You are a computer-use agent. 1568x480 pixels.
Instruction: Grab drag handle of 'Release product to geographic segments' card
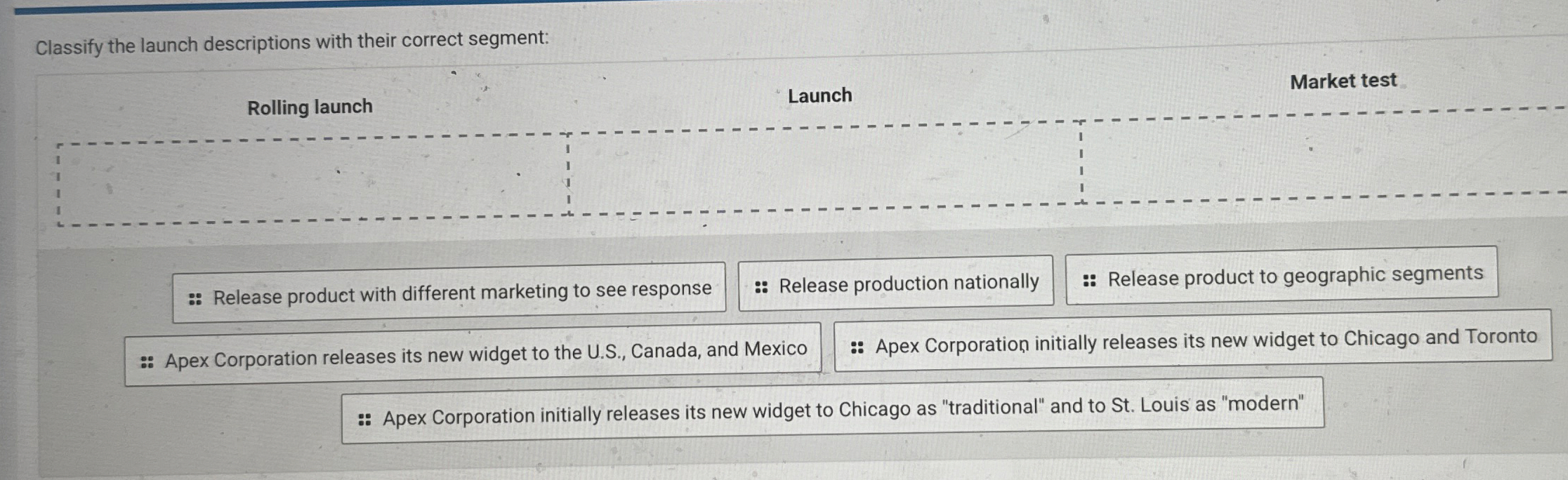1090,281
